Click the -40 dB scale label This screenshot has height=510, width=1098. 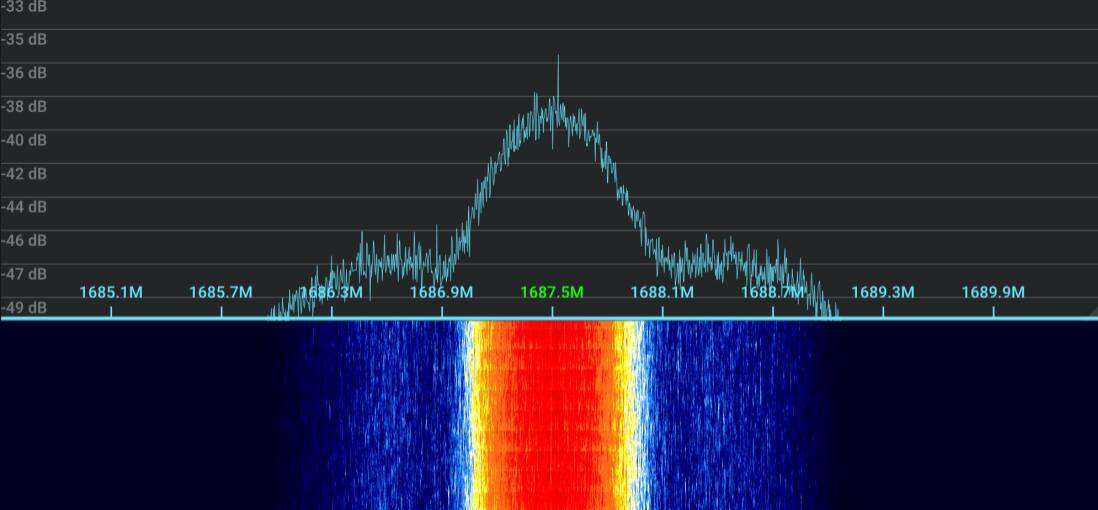[x=24, y=140]
